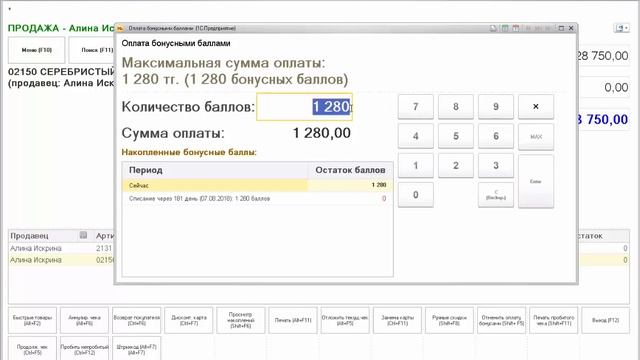Click the C (Backspace) keypad key
Viewport: 640px width, 360px height.
click(496, 195)
